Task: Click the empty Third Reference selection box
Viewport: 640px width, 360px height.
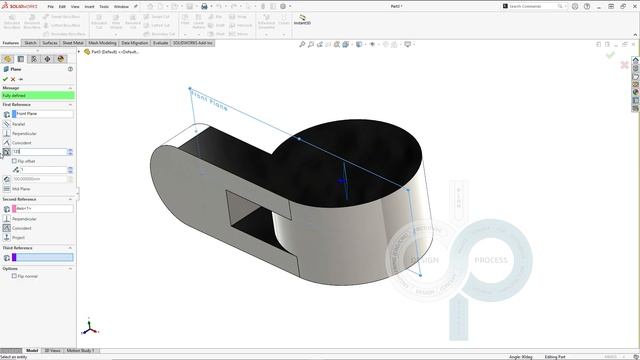Action: [42, 258]
